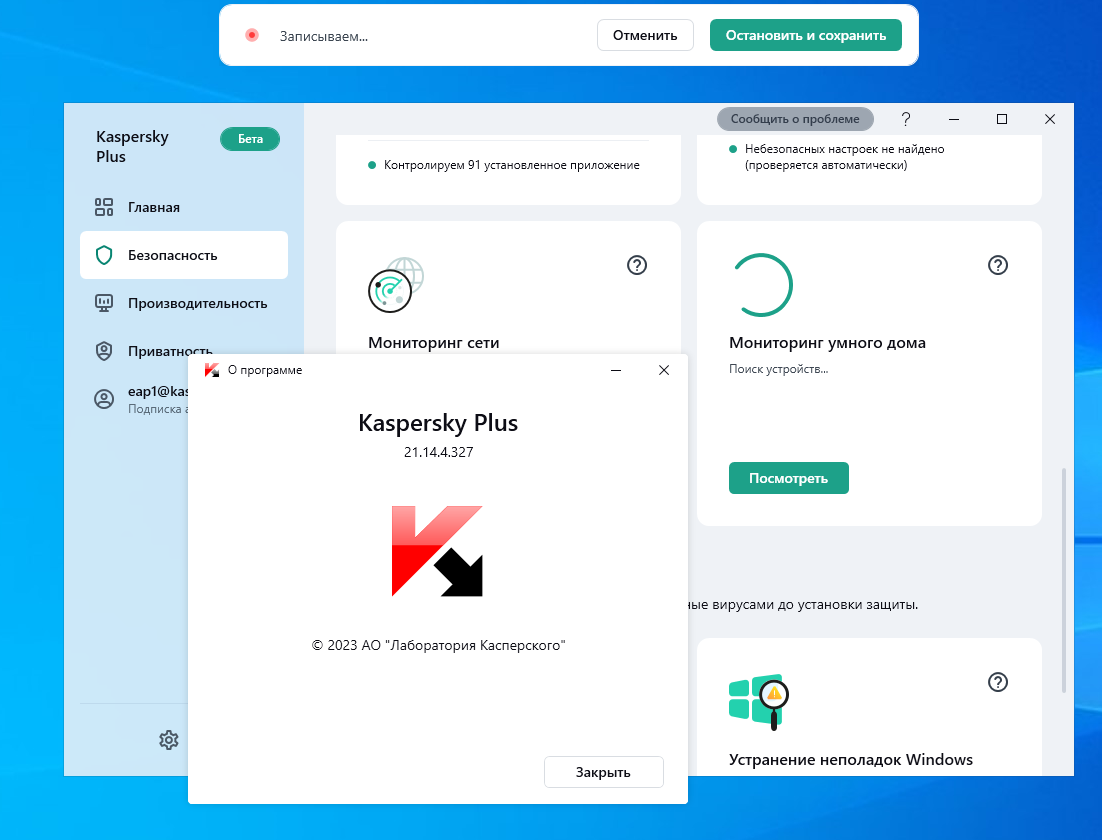Open help for Мониторинг сети card
Viewport: 1102px width, 840px height.
pyautogui.click(x=637, y=265)
